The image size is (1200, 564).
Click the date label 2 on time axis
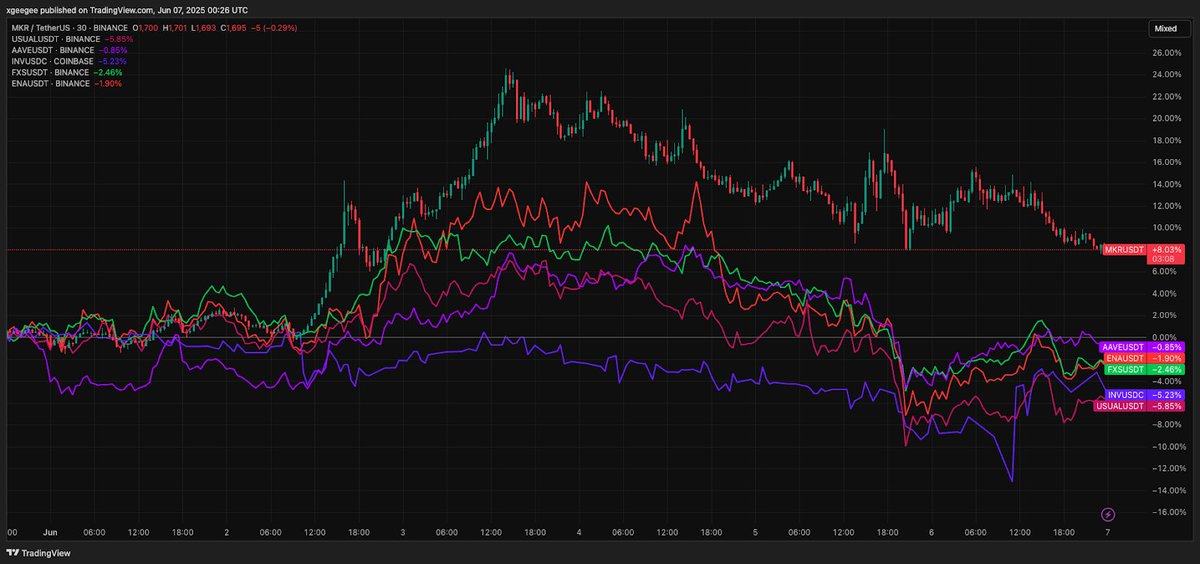pos(226,533)
